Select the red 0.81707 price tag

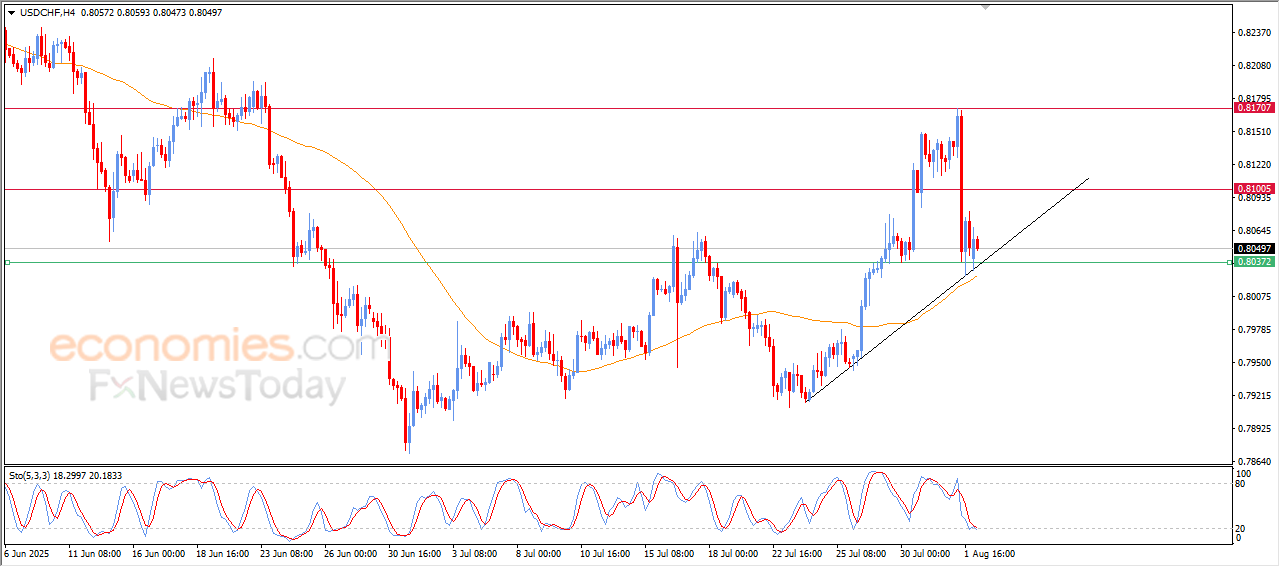1253,107
